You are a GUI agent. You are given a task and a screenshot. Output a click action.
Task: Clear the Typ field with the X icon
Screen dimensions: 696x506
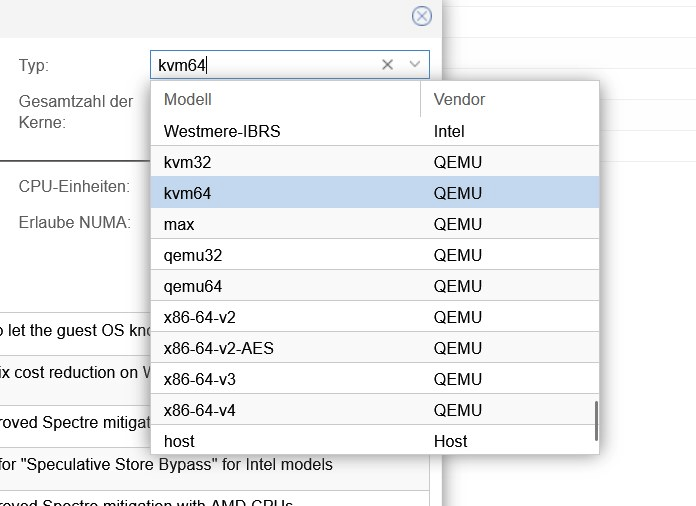coord(388,65)
